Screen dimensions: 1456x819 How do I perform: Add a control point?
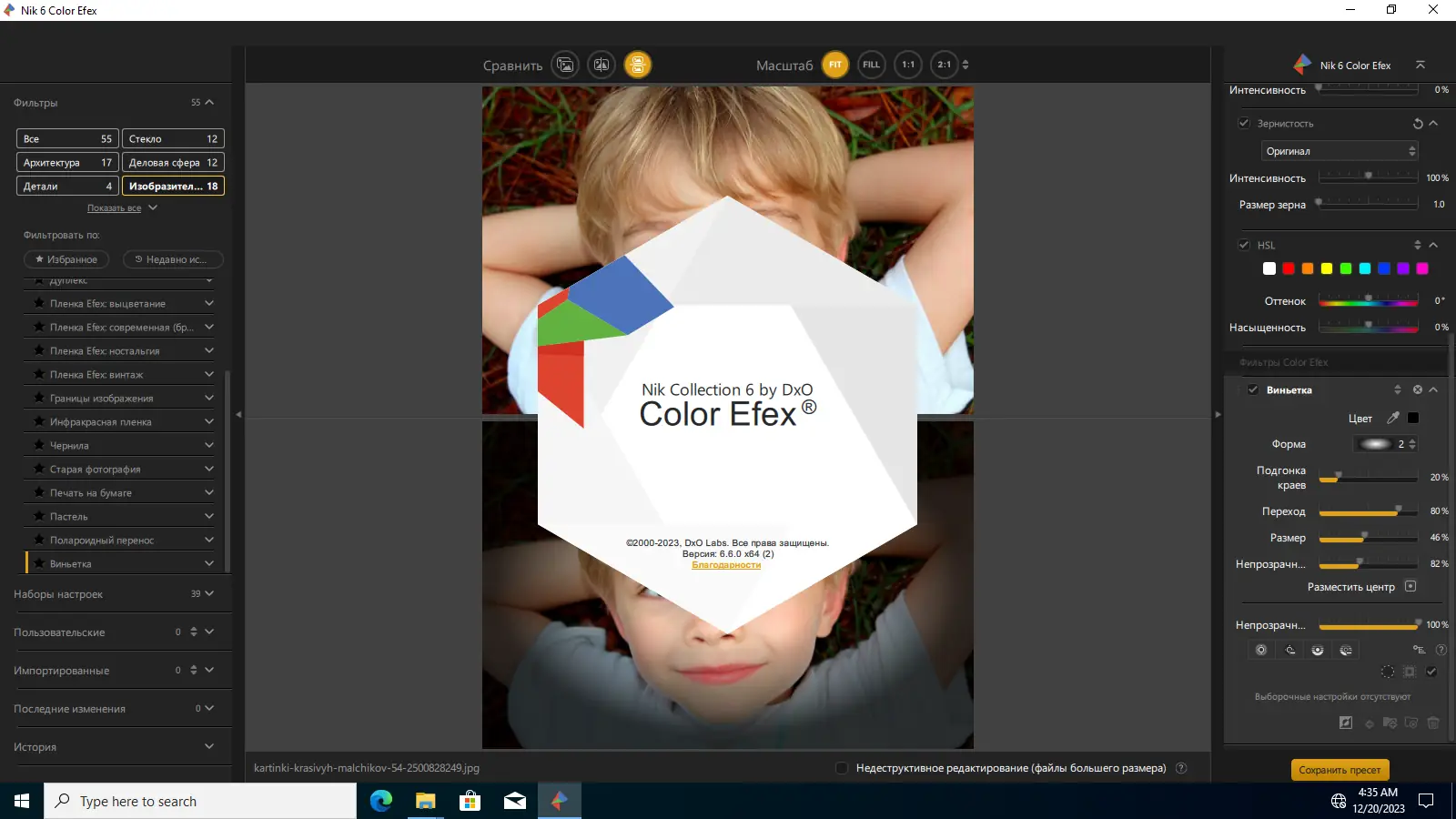[x=1261, y=650]
